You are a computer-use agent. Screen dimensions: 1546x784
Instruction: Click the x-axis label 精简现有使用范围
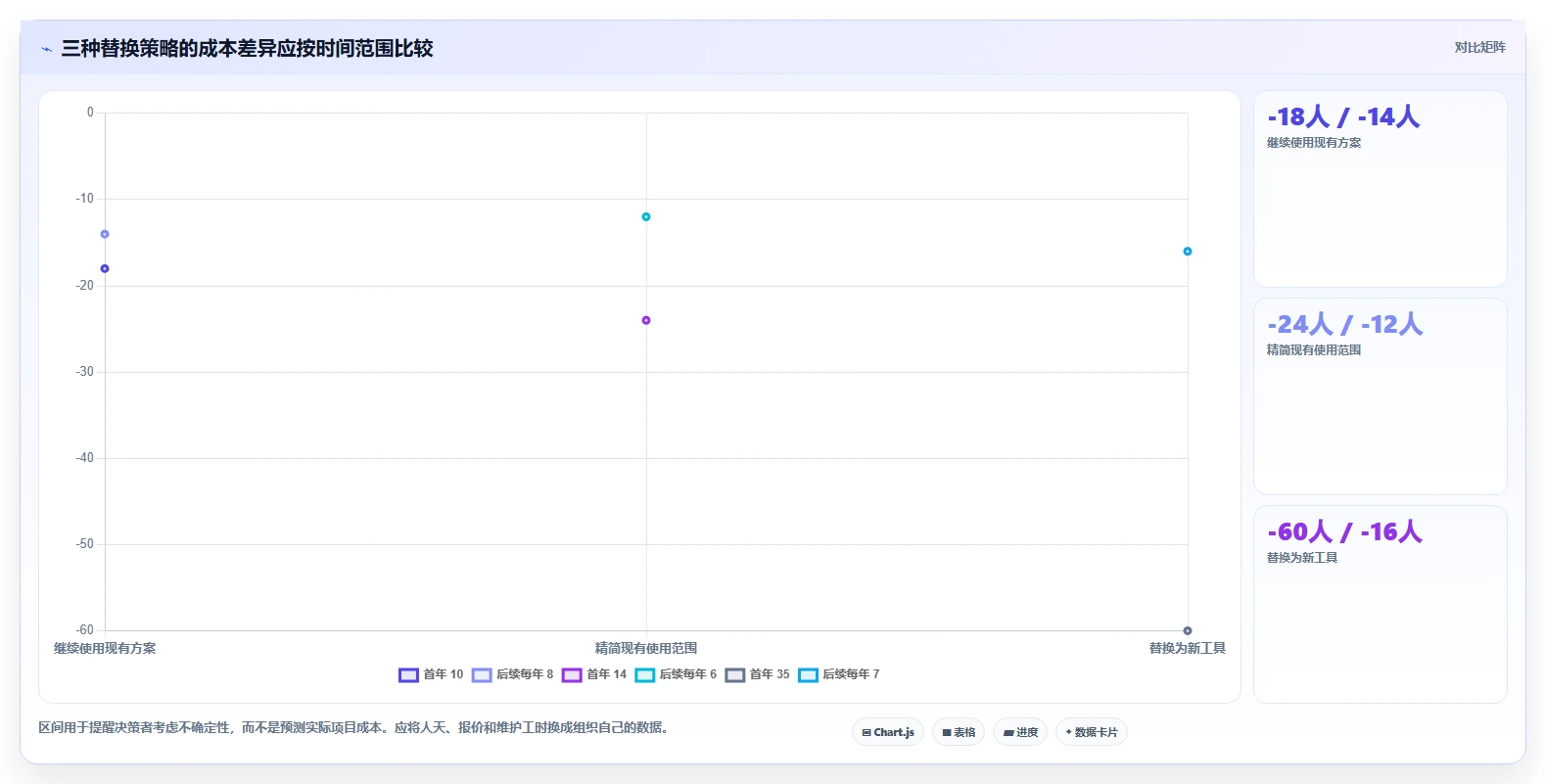[x=646, y=648]
